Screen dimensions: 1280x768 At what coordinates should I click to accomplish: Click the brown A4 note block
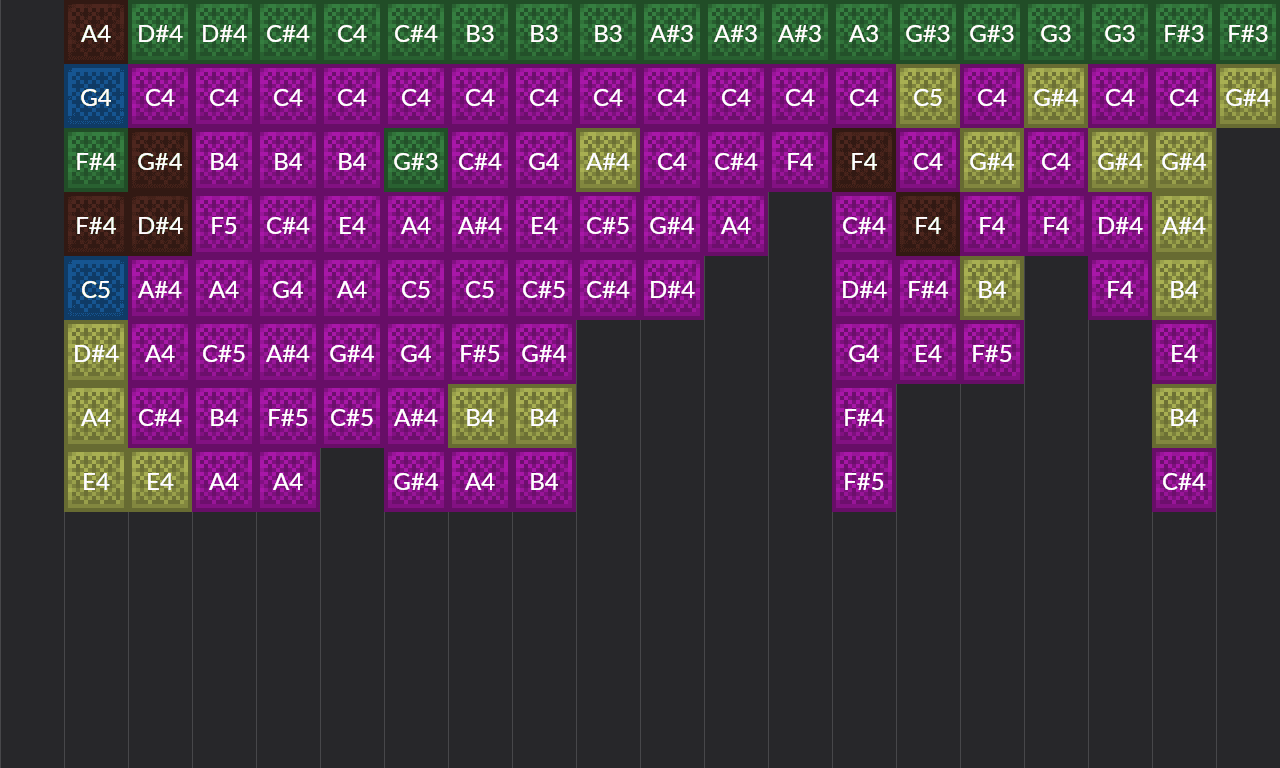pos(96,33)
